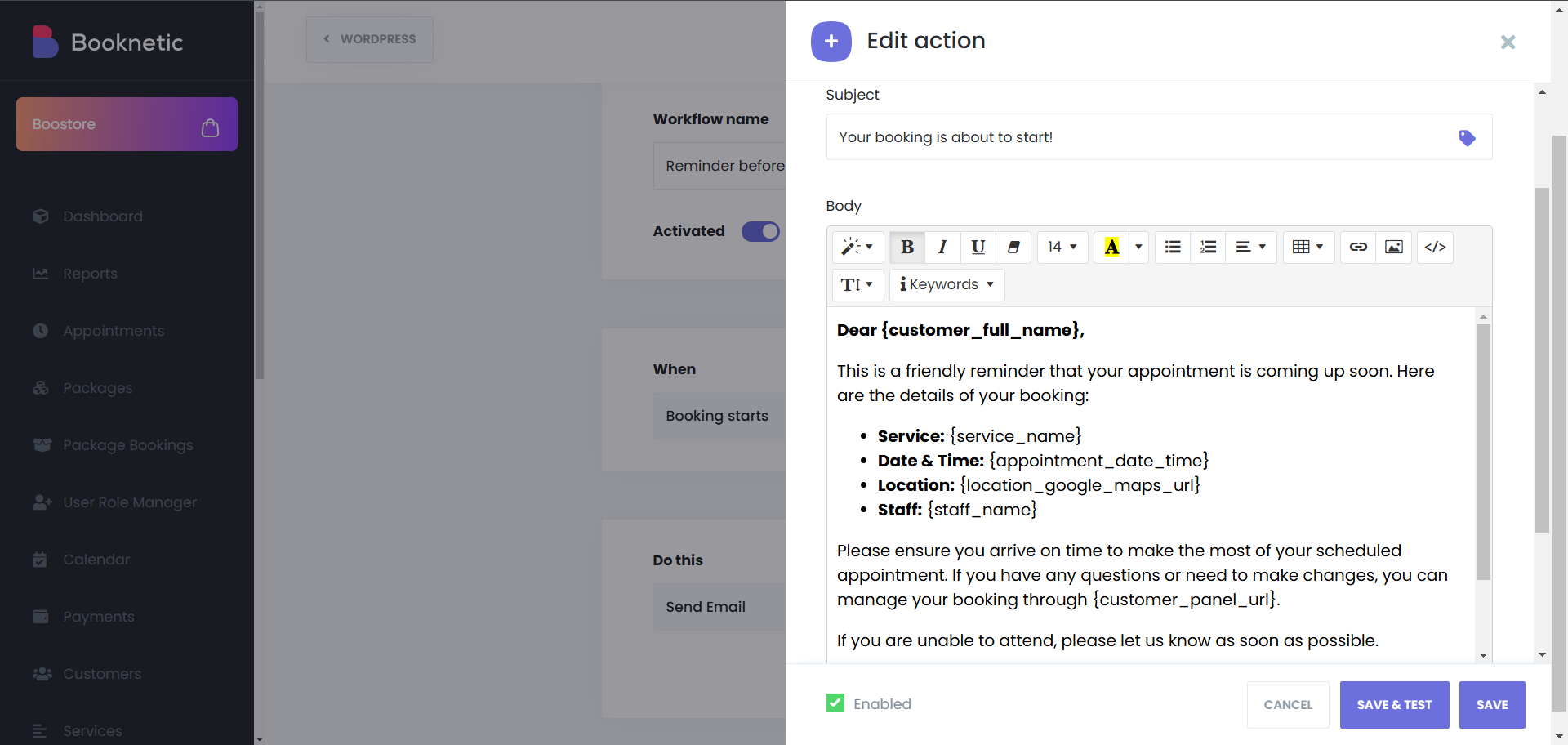Open the Send Email selector under Do this
The image size is (1568, 745).
click(x=719, y=607)
